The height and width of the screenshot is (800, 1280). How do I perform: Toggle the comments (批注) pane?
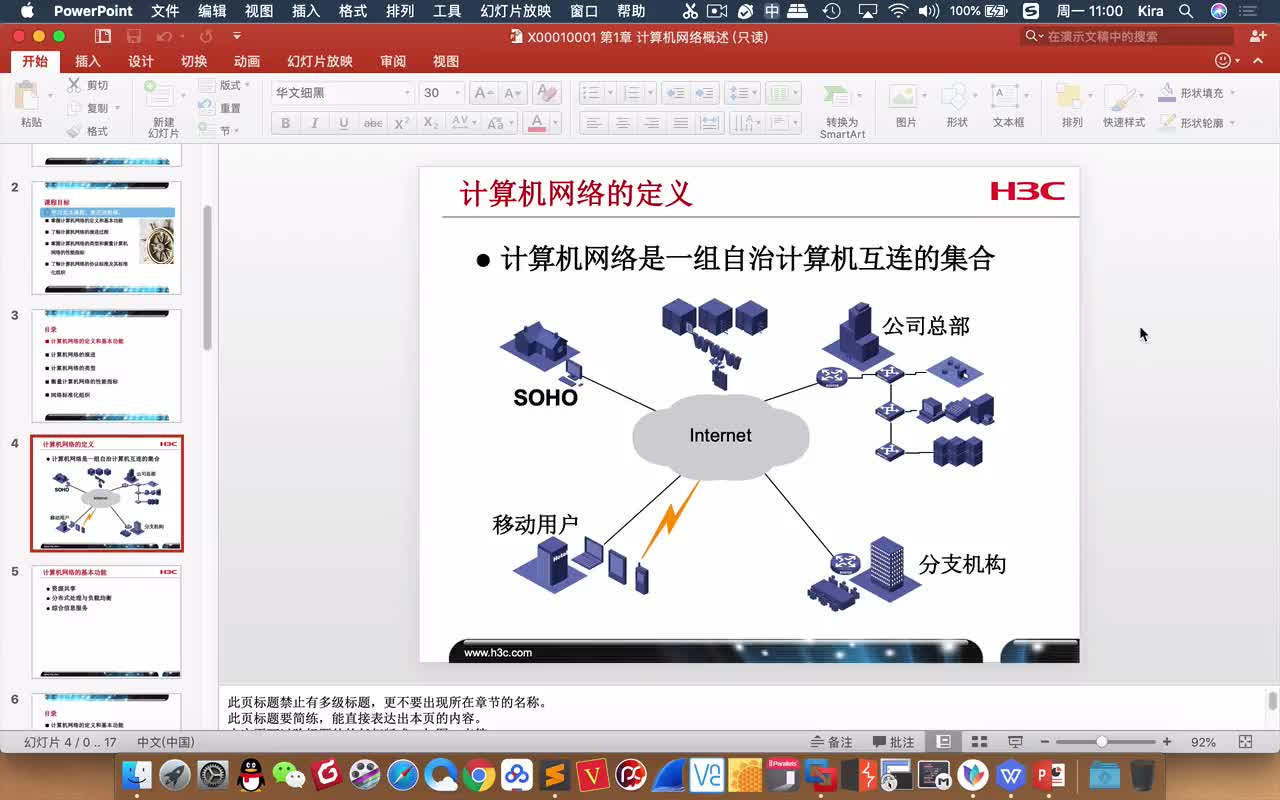tap(893, 742)
